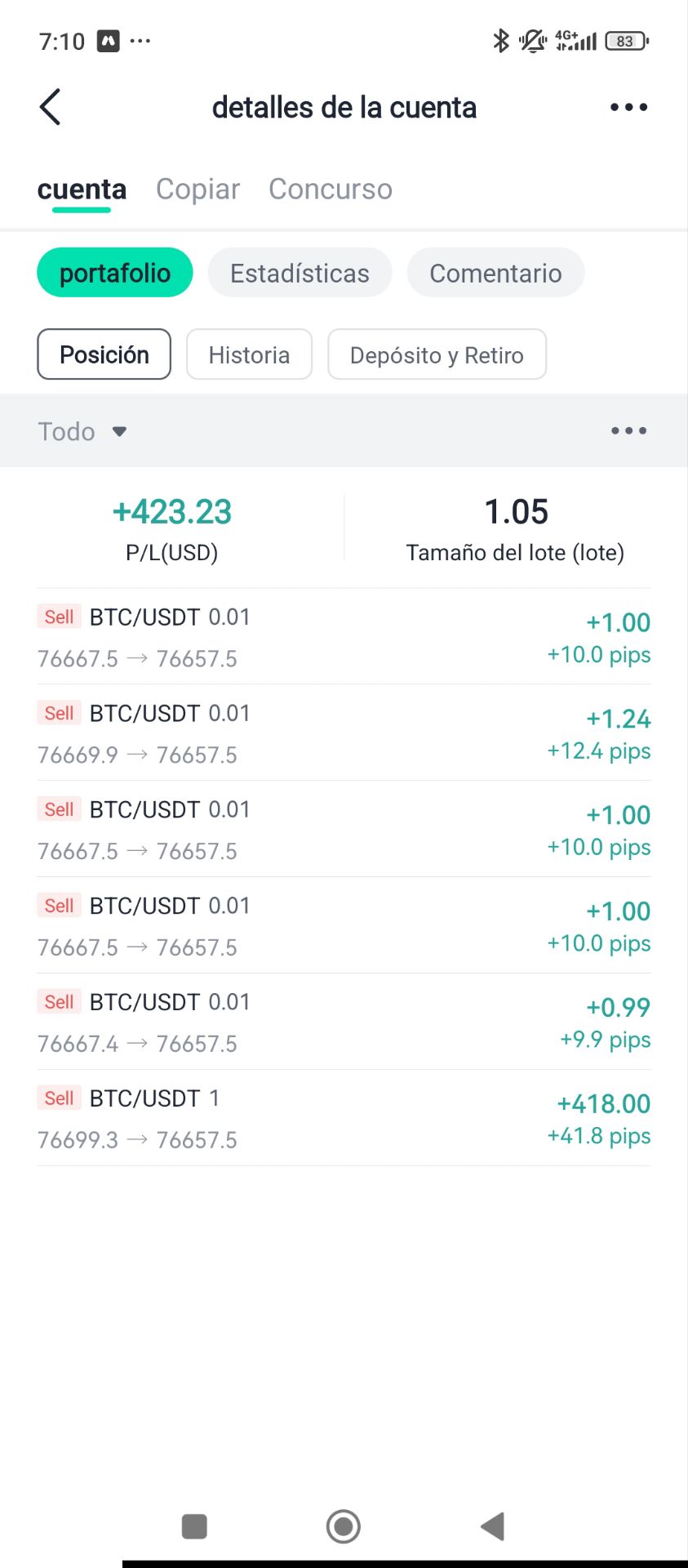
Task: Tap the battery indicator in status bar
Action: pos(626,41)
